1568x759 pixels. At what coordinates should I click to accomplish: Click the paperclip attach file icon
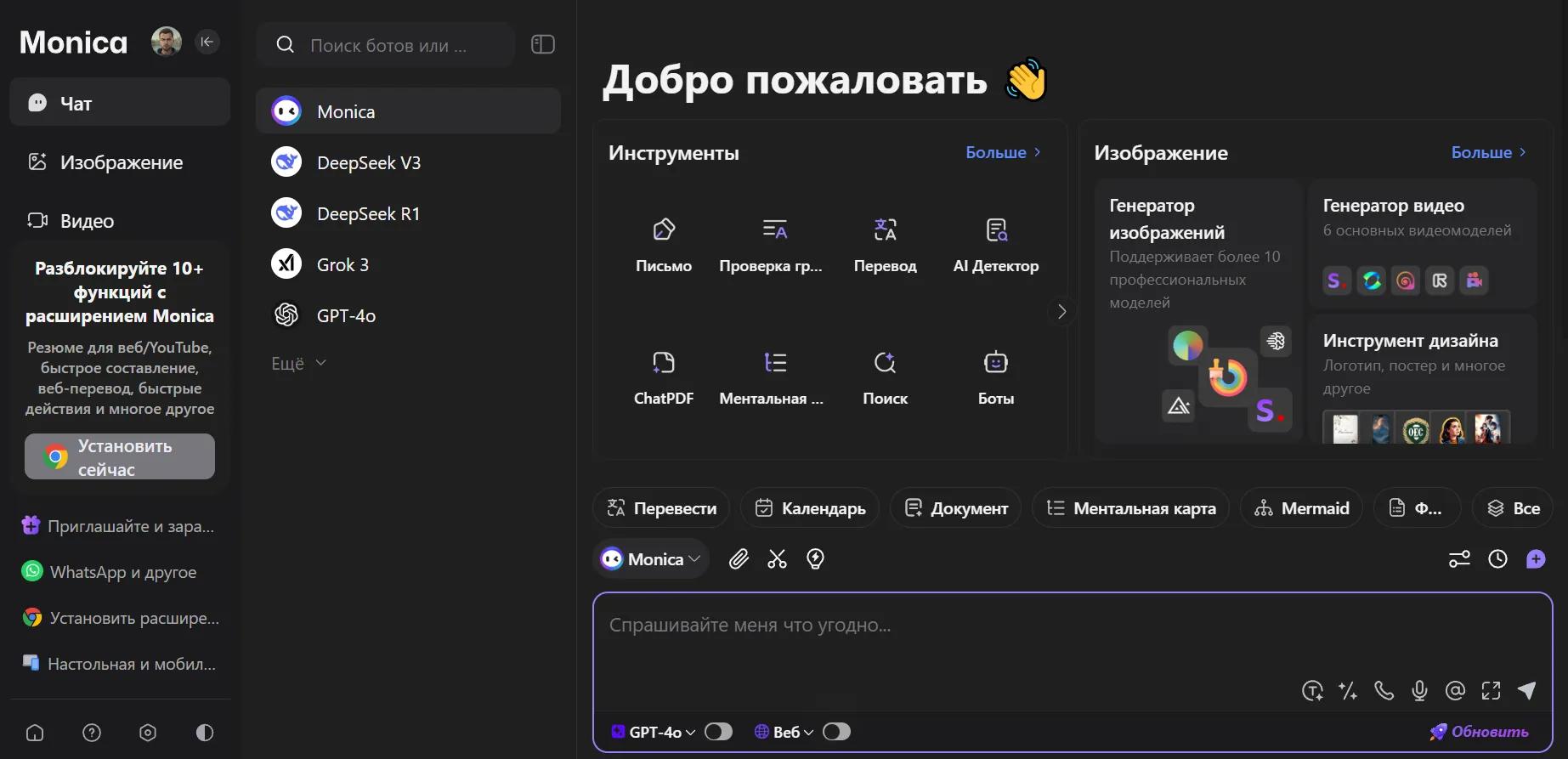point(739,558)
